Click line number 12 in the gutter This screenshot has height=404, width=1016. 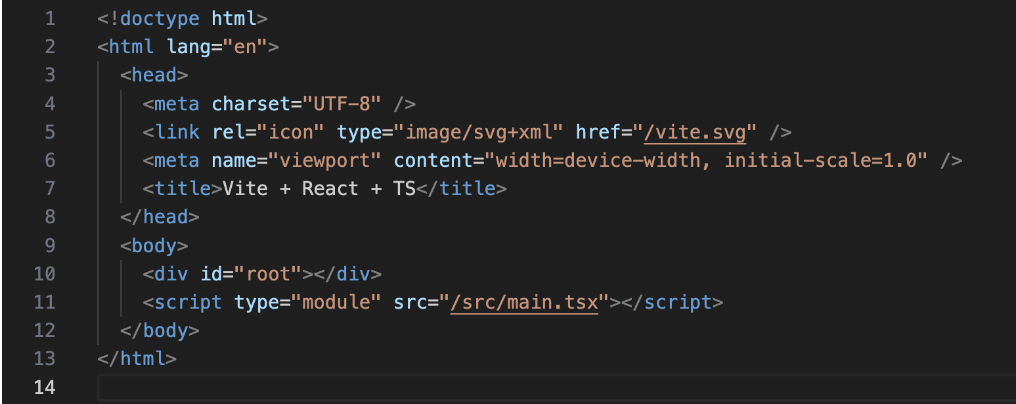[44, 331]
